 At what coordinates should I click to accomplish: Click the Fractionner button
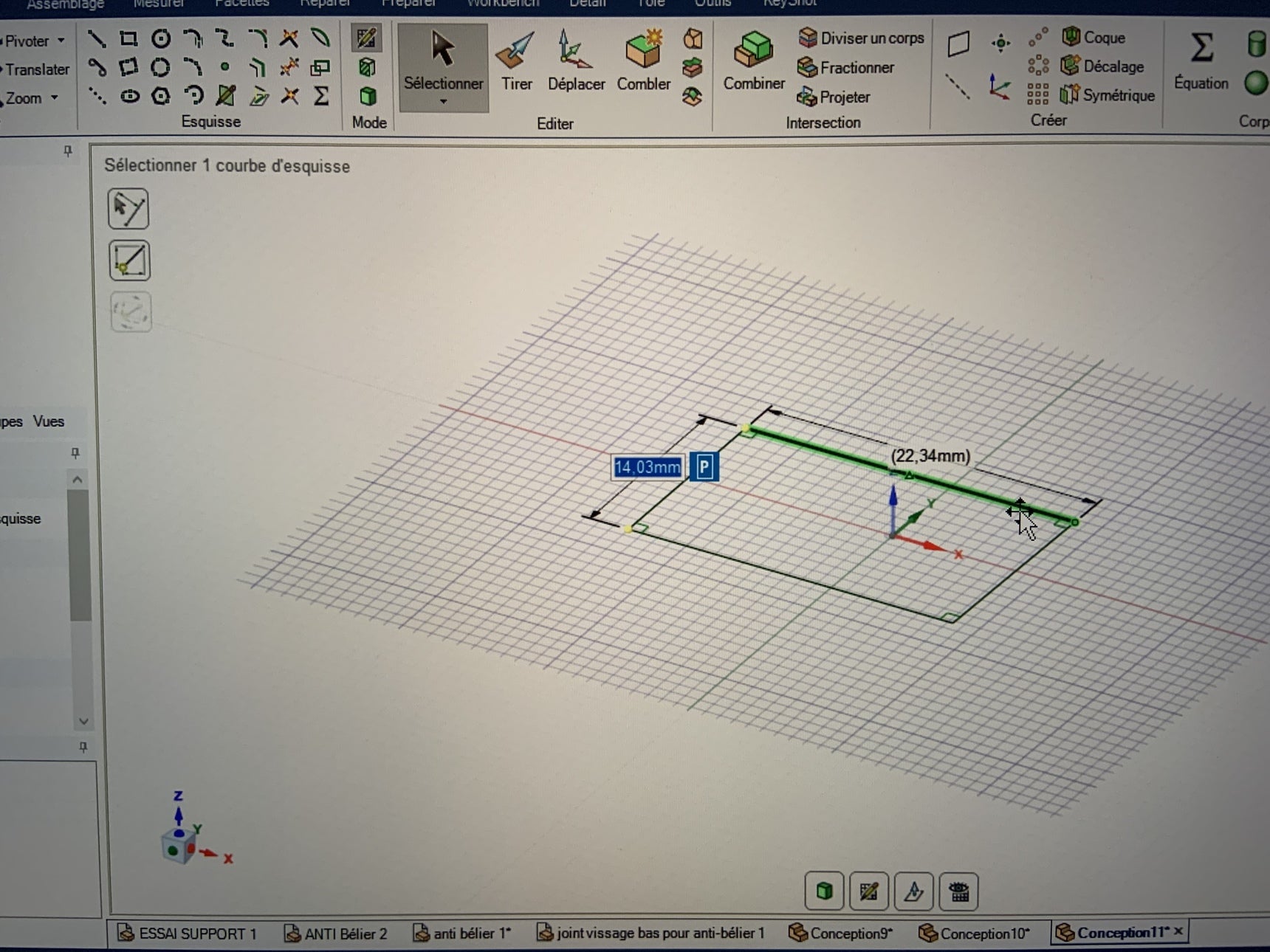pos(845,68)
